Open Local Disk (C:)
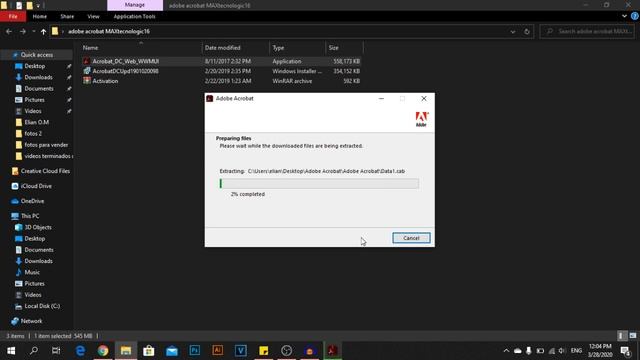Viewport: 640px width, 360px height. [x=42, y=306]
